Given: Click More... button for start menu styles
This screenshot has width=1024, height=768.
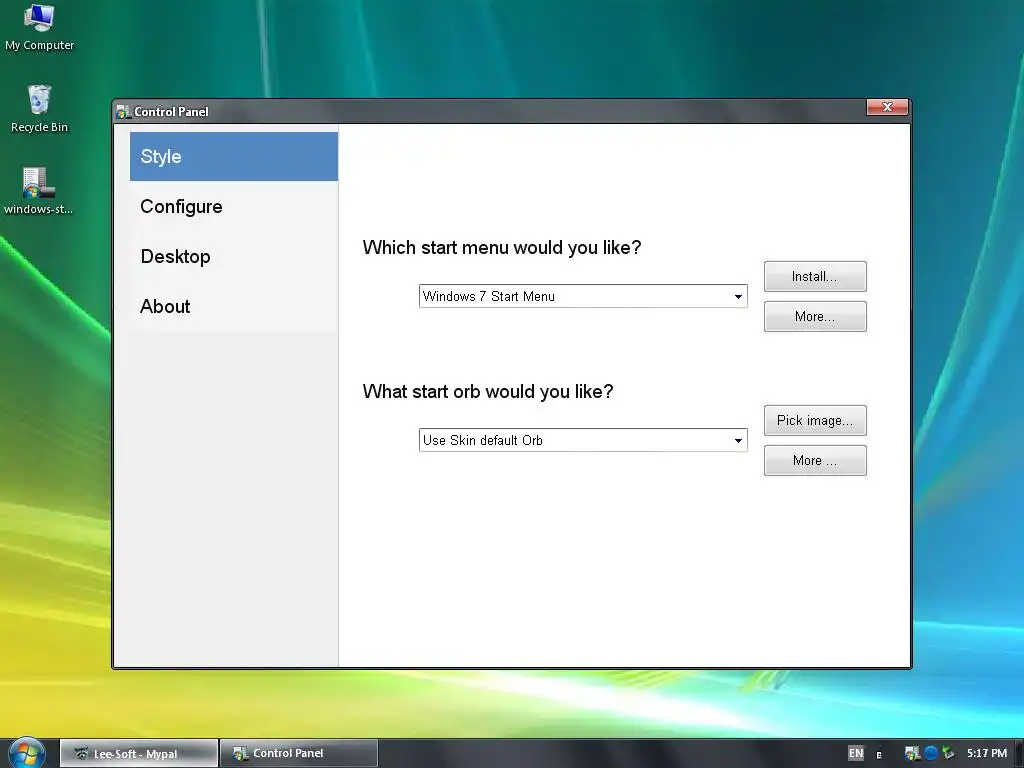Looking at the screenshot, I should pyautogui.click(x=815, y=316).
